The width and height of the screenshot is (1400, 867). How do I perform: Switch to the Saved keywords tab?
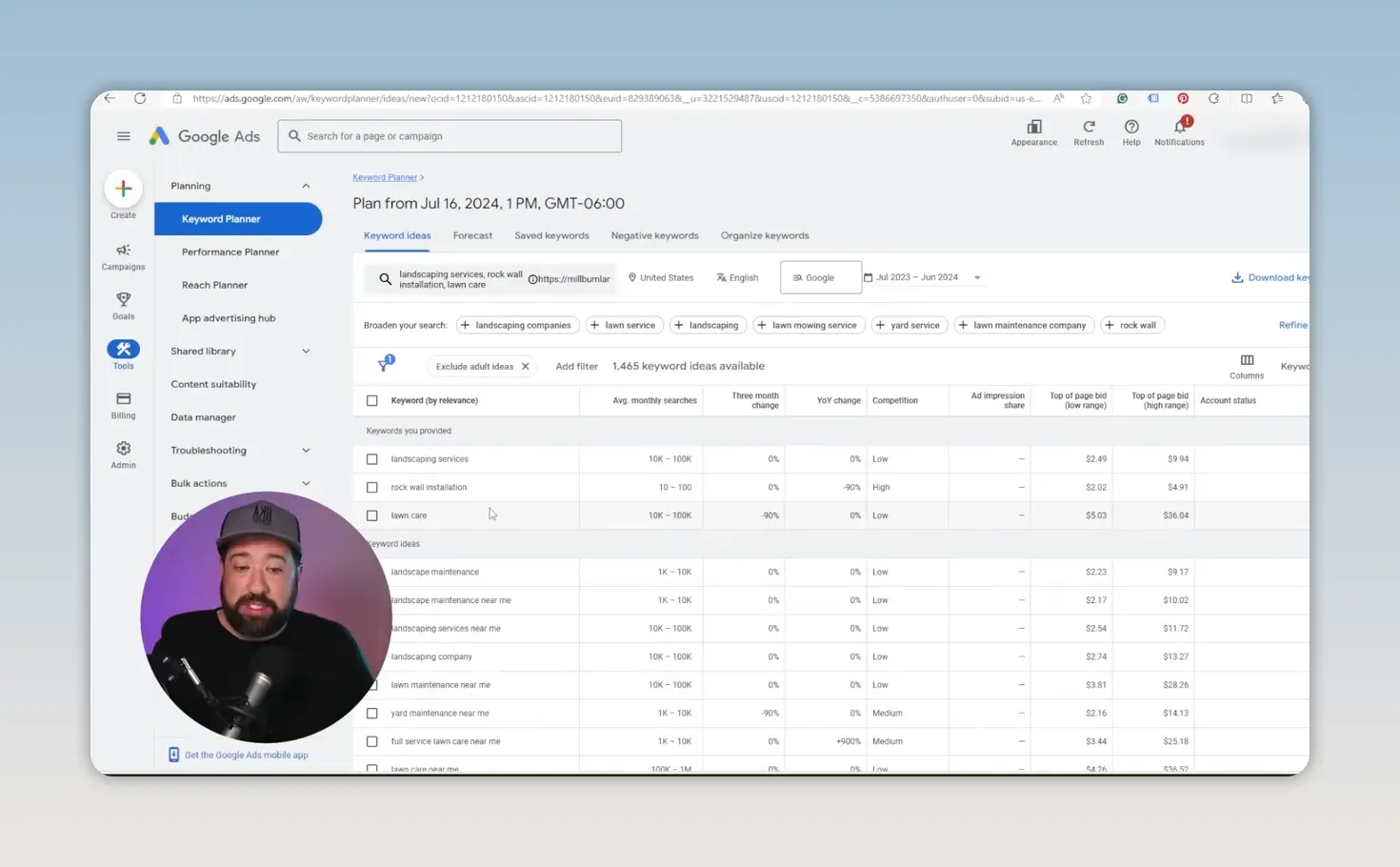coord(551,235)
